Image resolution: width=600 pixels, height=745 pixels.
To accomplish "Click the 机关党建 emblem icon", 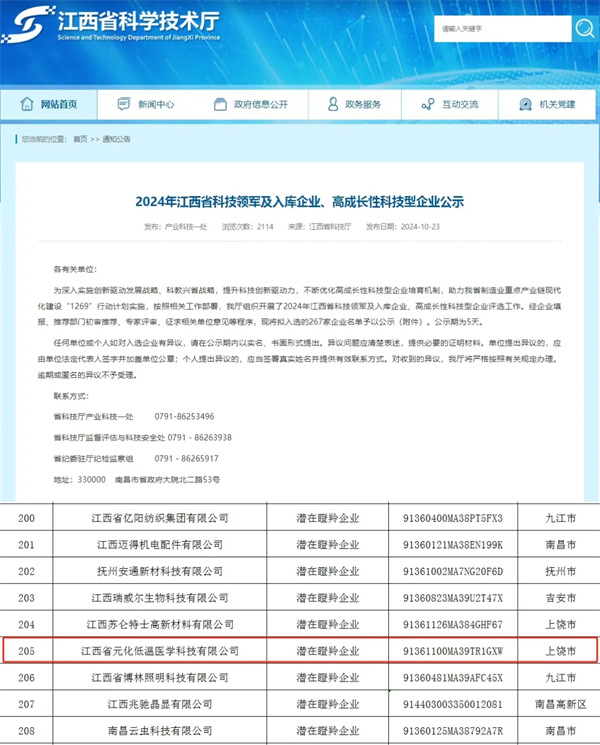I will click(x=525, y=104).
